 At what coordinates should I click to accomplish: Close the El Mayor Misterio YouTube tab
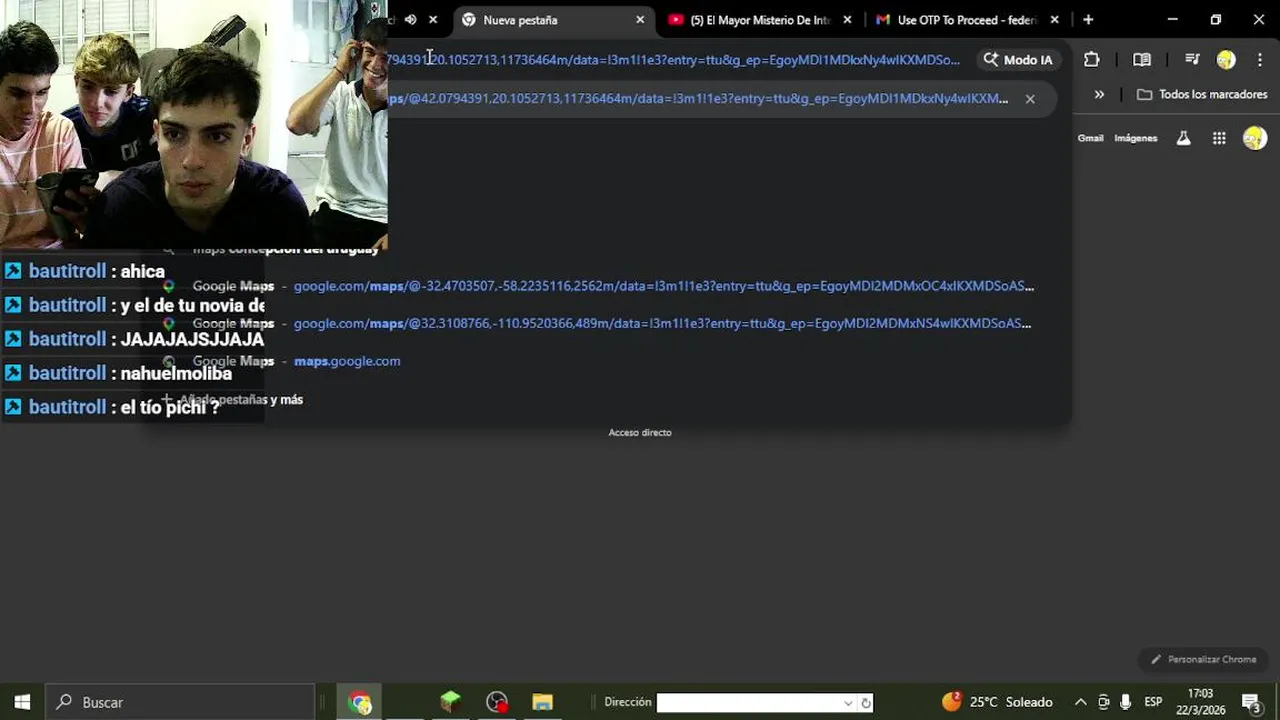(848, 20)
